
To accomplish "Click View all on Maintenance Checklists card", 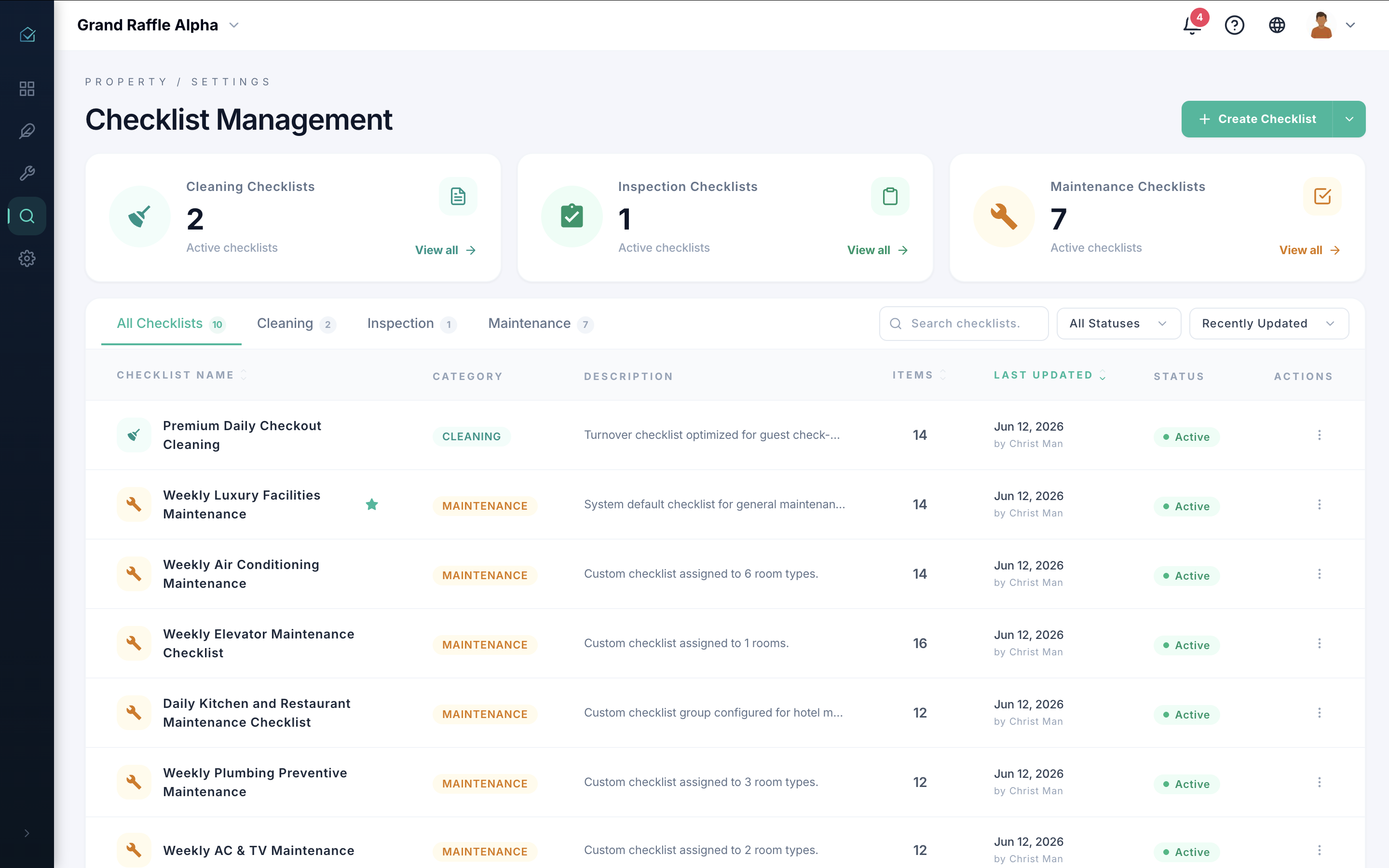I will (1310, 250).
